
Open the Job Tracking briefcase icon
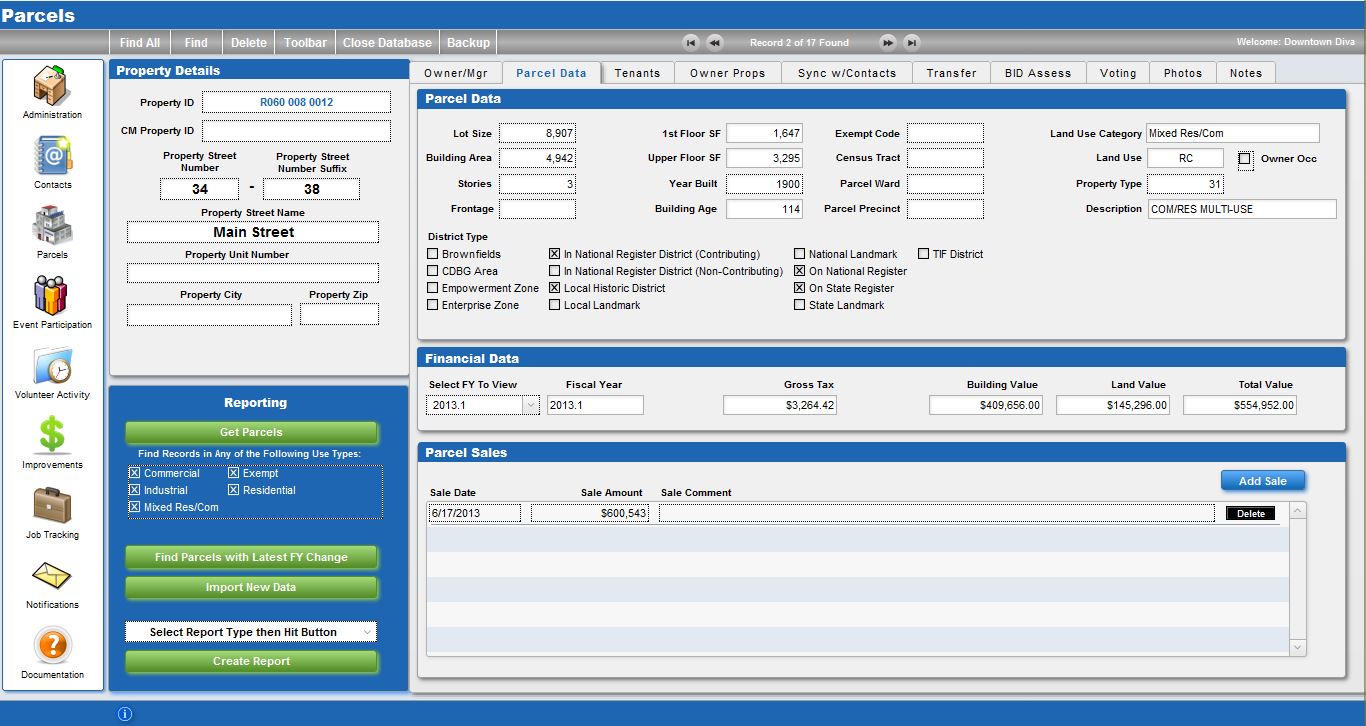coord(52,506)
